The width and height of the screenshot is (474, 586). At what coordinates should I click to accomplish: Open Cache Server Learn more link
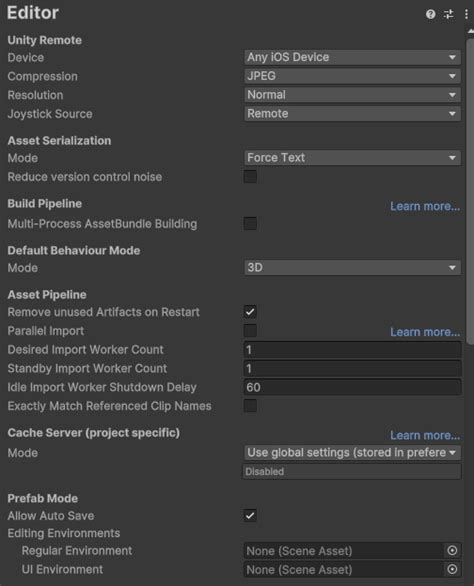coord(425,435)
